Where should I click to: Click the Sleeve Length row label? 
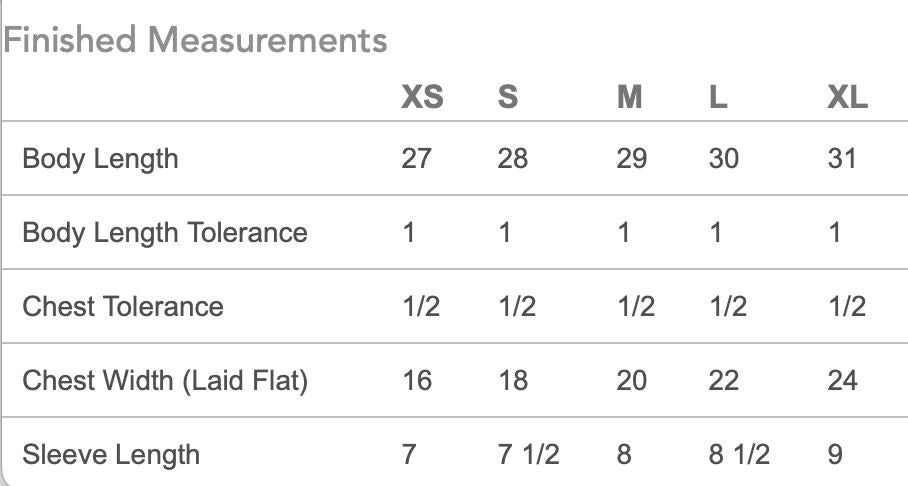pos(111,455)
